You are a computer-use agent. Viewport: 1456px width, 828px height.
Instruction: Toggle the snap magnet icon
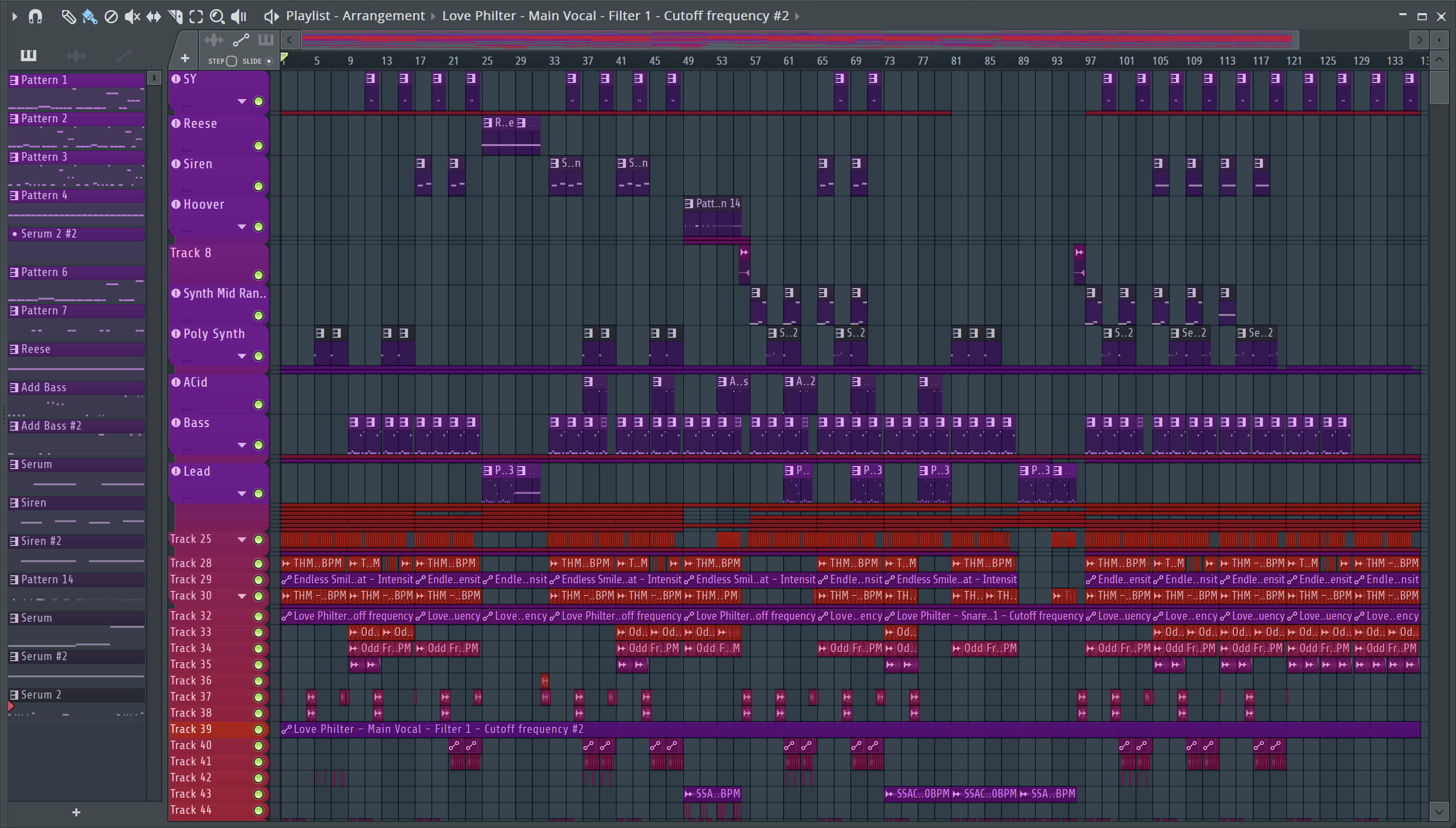point(35,16)
